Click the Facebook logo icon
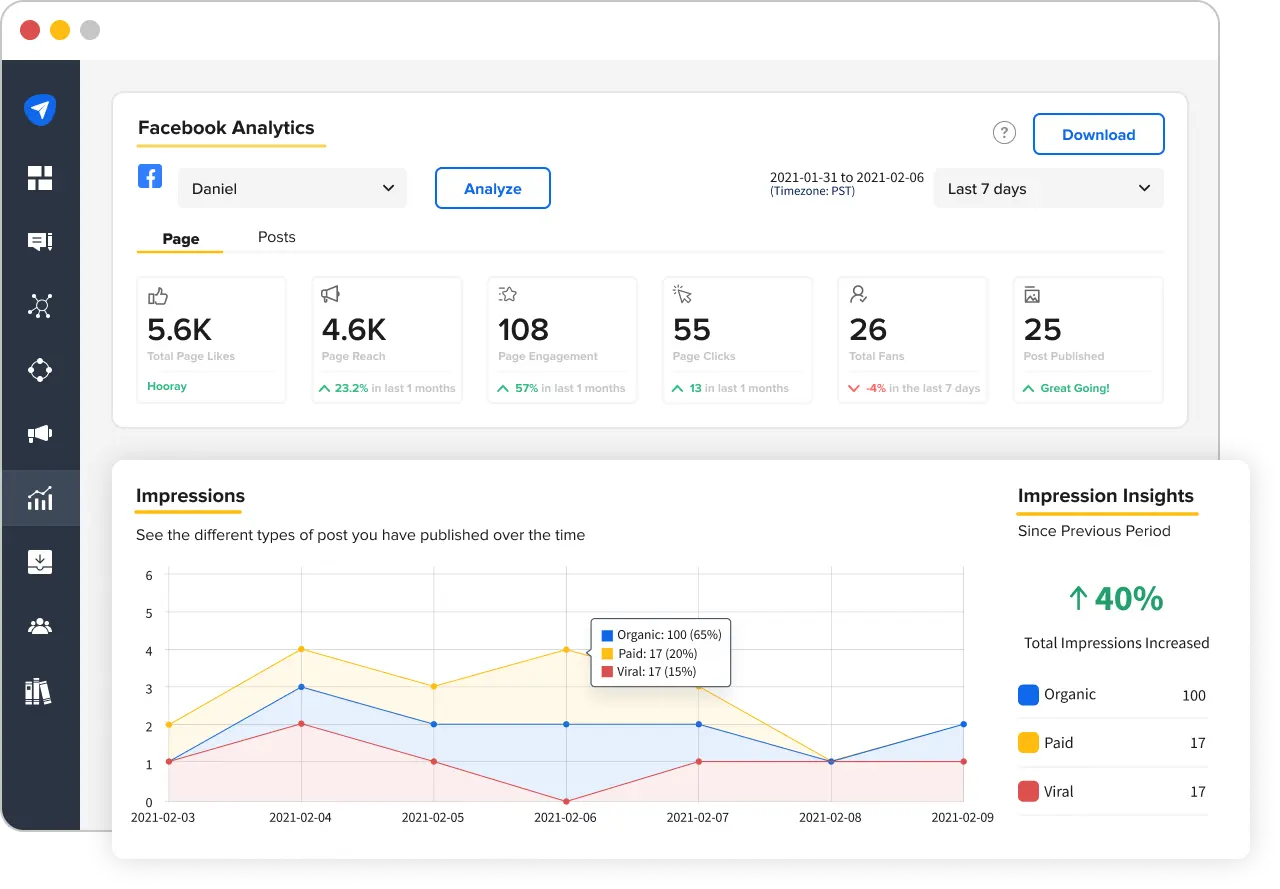Viewport: 1280px width, 889px height. click(149, 177)
